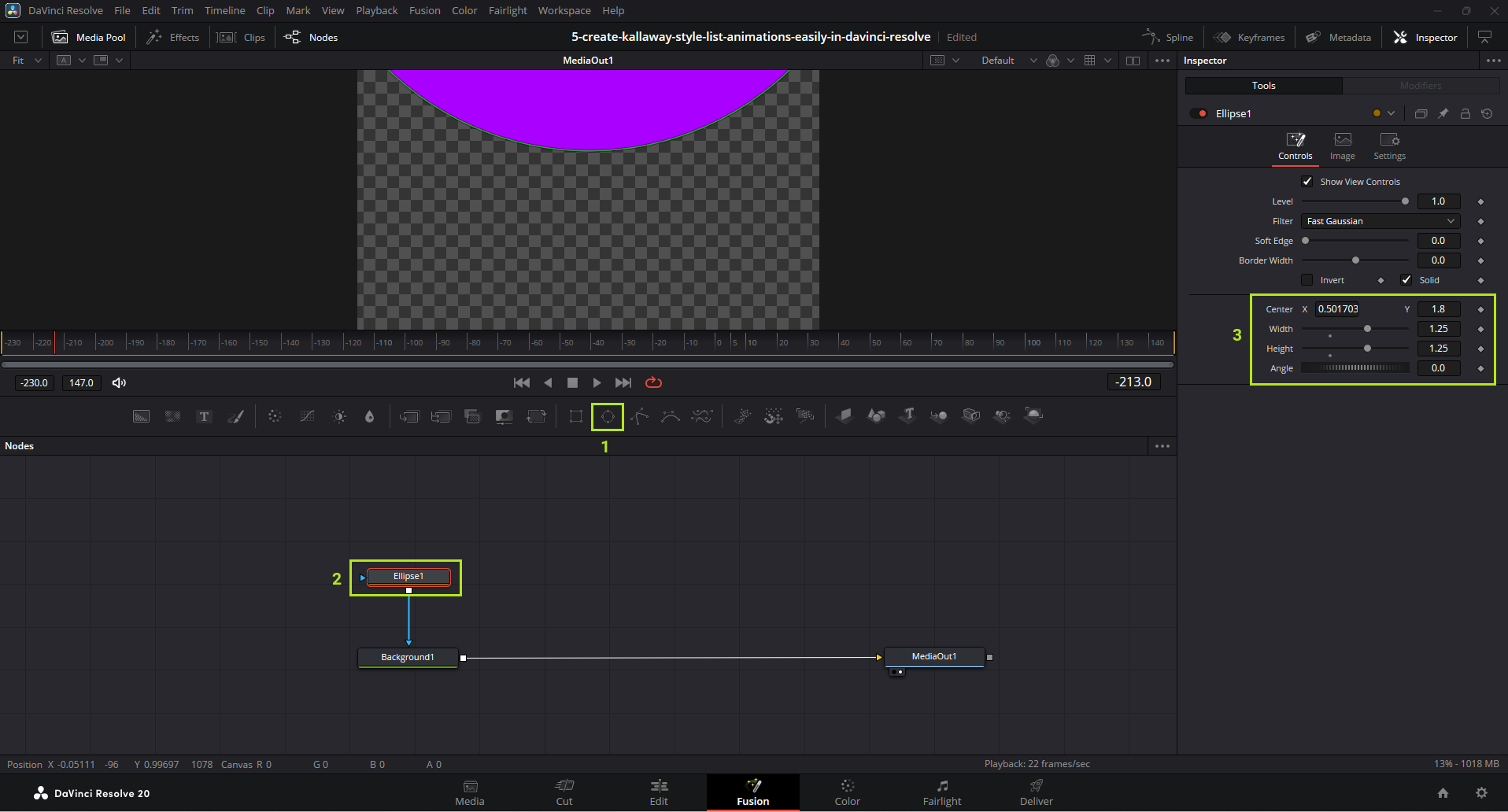1508x812 pixels.
Task: Disable Ellipse1 using the red toggle switch
Action: pyautogui.click(x=1199, y=113)
